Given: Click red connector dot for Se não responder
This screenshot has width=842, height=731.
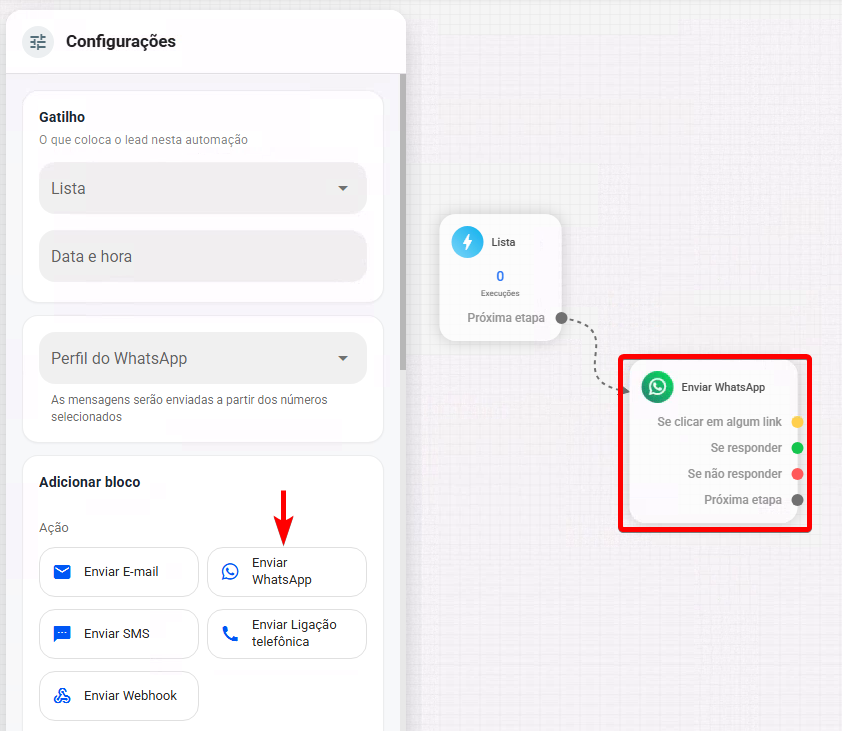Looking at the screenshot, I should click(797, 474).
